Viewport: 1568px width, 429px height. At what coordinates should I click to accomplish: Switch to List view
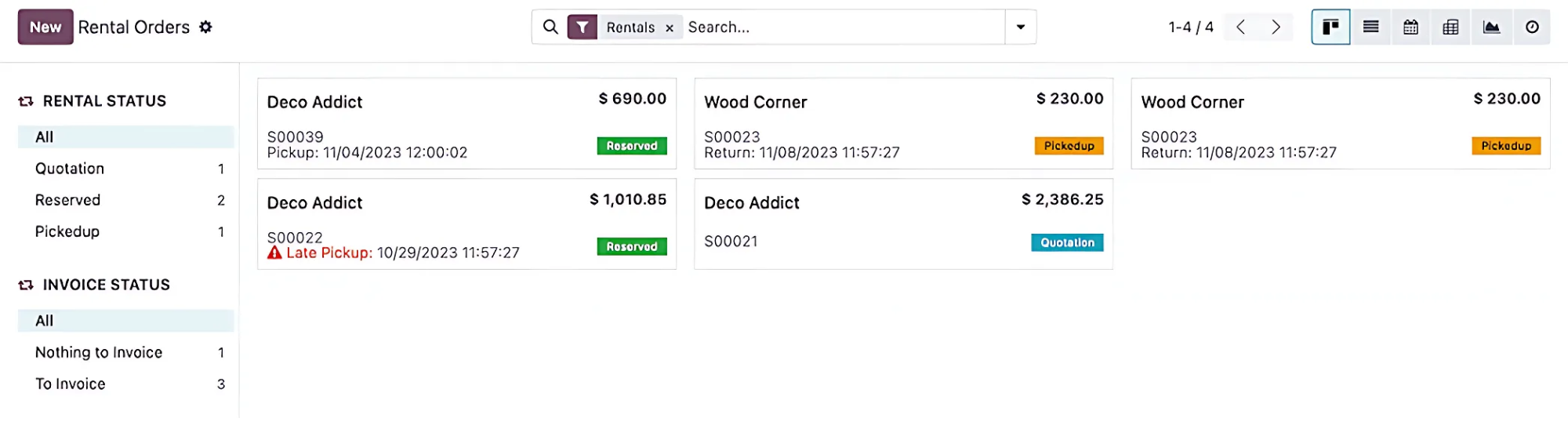[1370, 27]
